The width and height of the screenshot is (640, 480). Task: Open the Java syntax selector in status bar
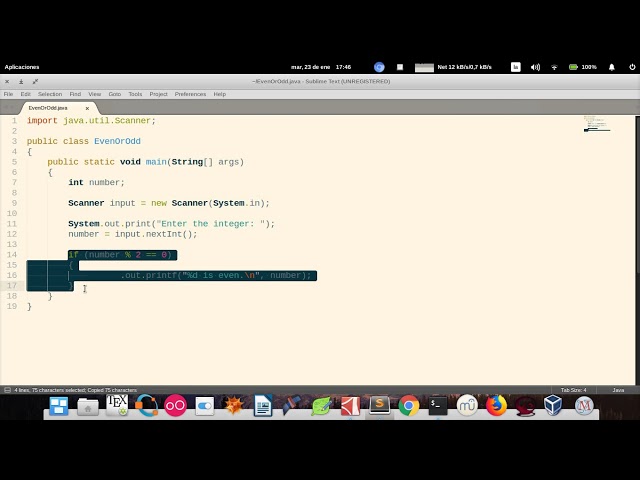(x=618, y=390)
